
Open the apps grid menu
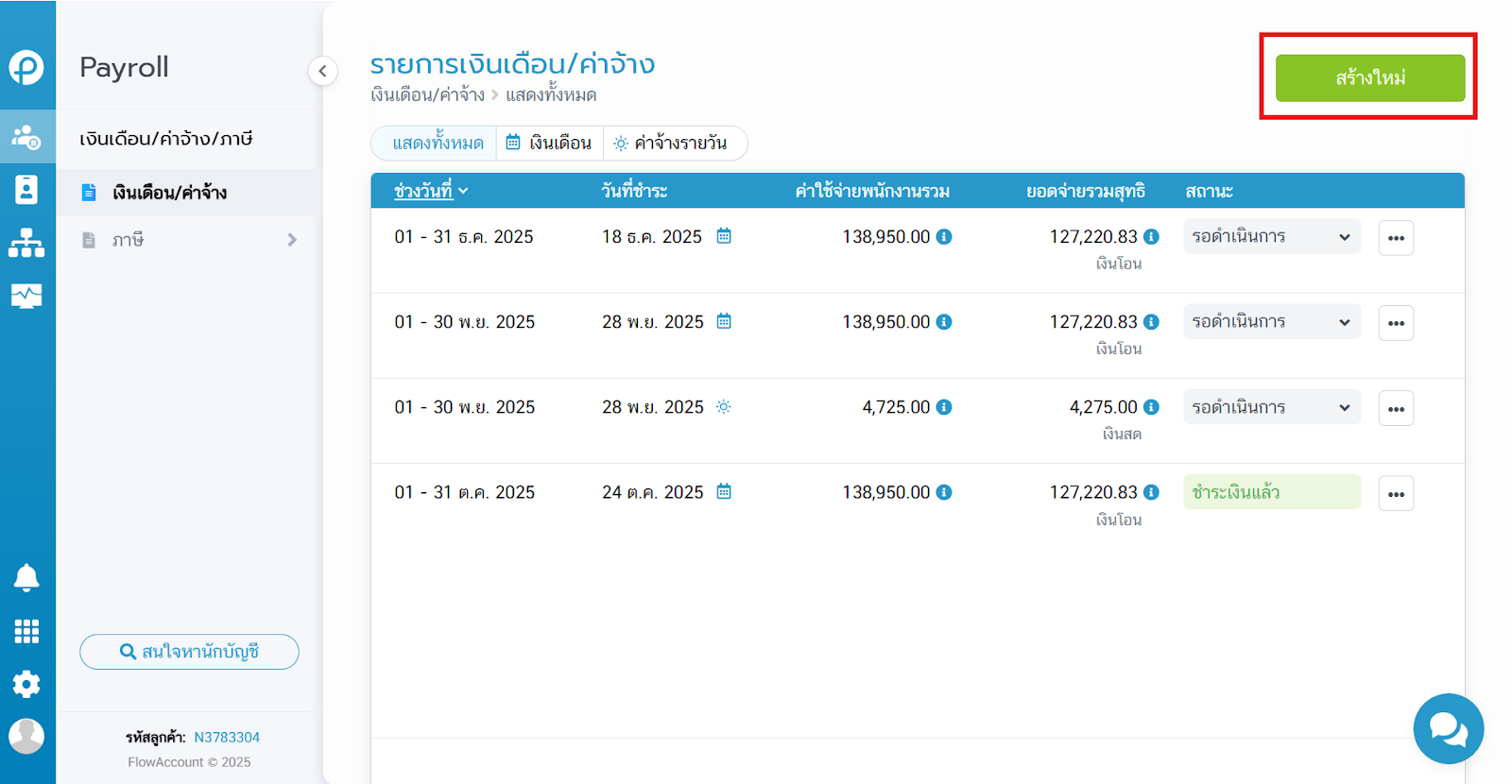tap(26, 631)
